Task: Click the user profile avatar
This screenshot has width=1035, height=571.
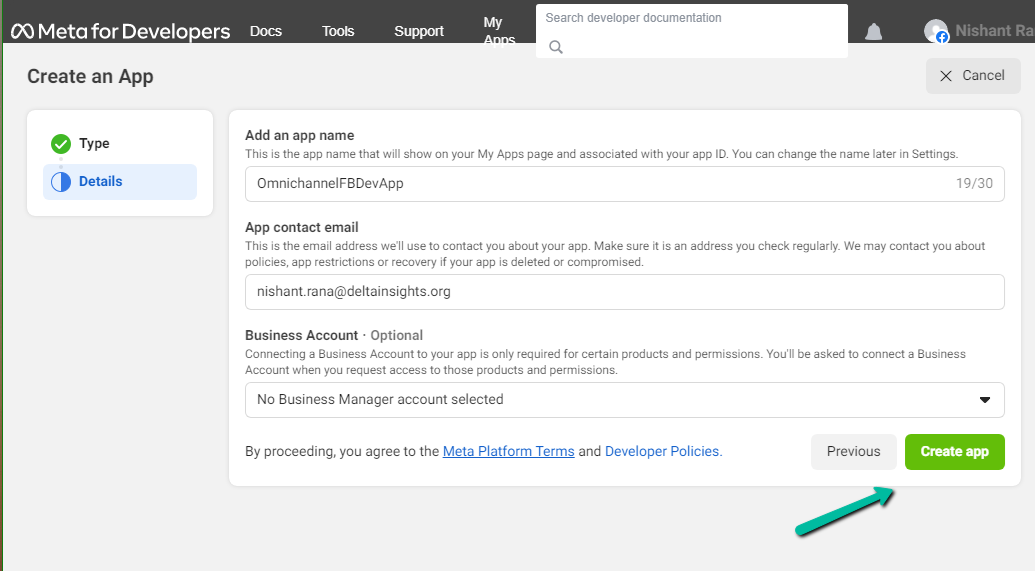Action: tap(935, 31)
